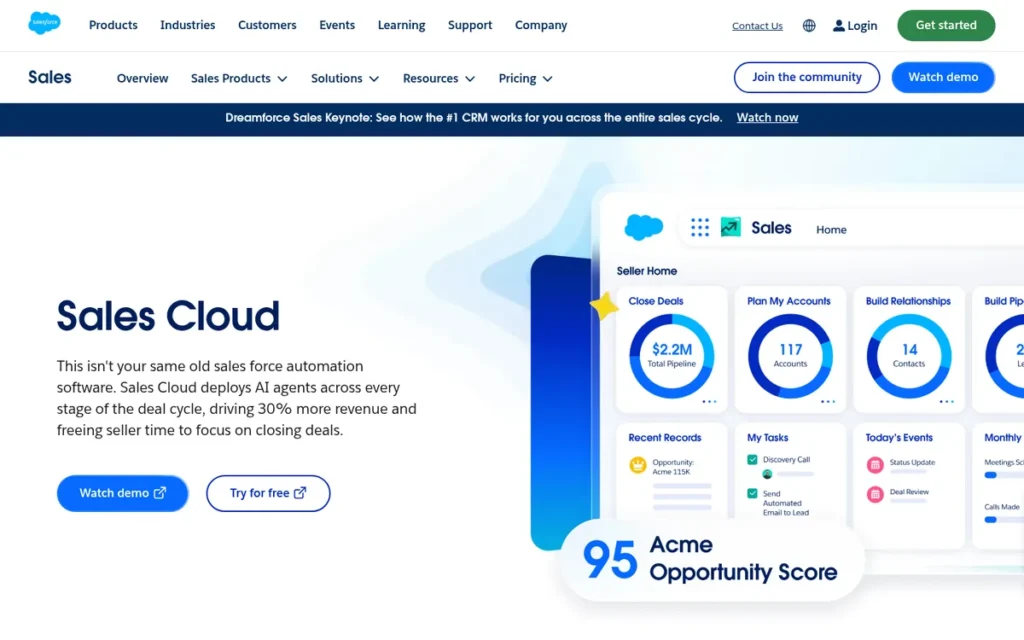
Task: Open the globe language selector
Action: click(808, 25)
